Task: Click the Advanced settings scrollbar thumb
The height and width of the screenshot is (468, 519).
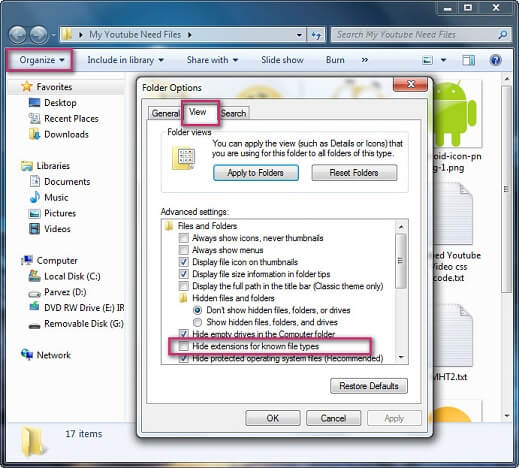Action: 401,261
